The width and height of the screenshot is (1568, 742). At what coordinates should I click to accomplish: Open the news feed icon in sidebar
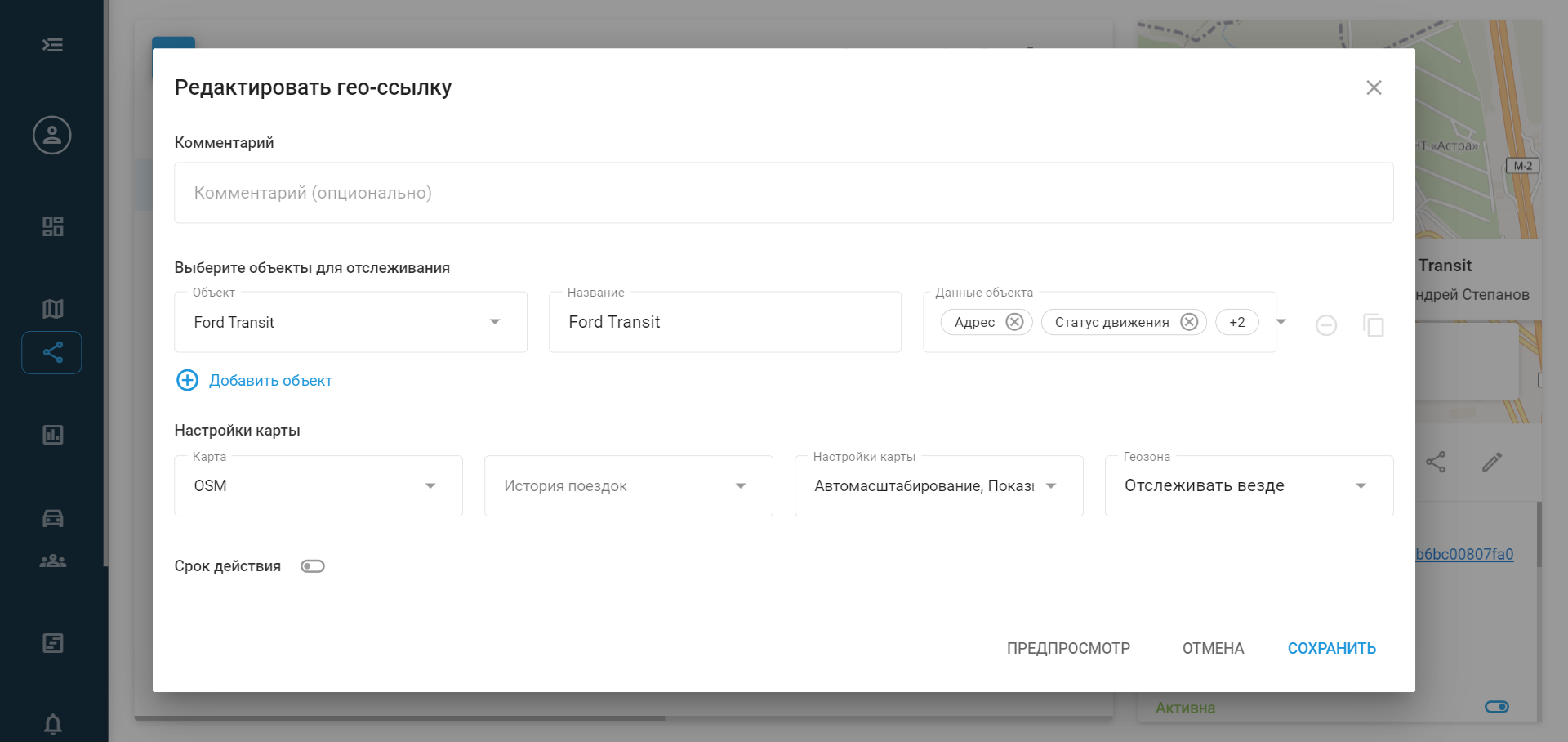pos(52,643)
